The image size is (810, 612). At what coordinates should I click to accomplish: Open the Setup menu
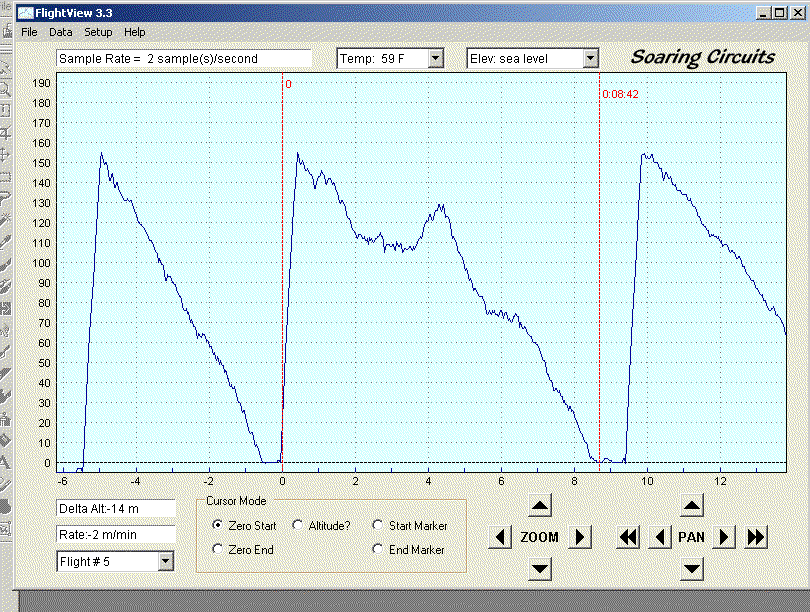pyautogui.click(x=98, y=32)
